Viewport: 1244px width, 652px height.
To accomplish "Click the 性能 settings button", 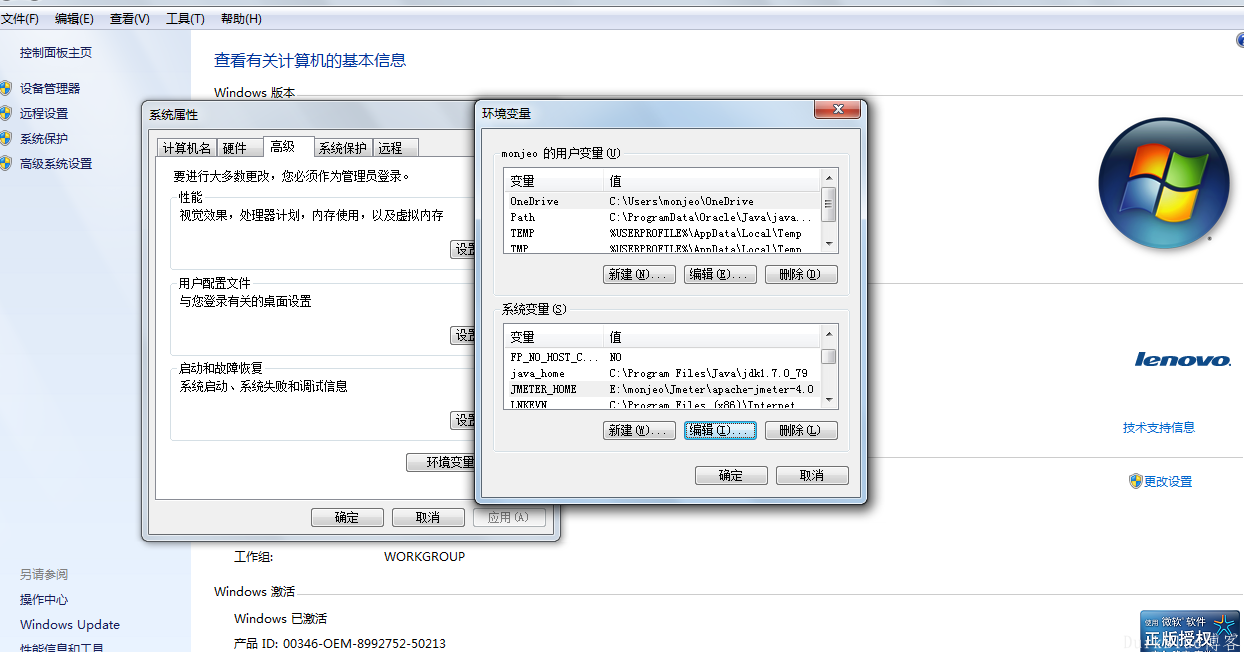I will (463, 250).
